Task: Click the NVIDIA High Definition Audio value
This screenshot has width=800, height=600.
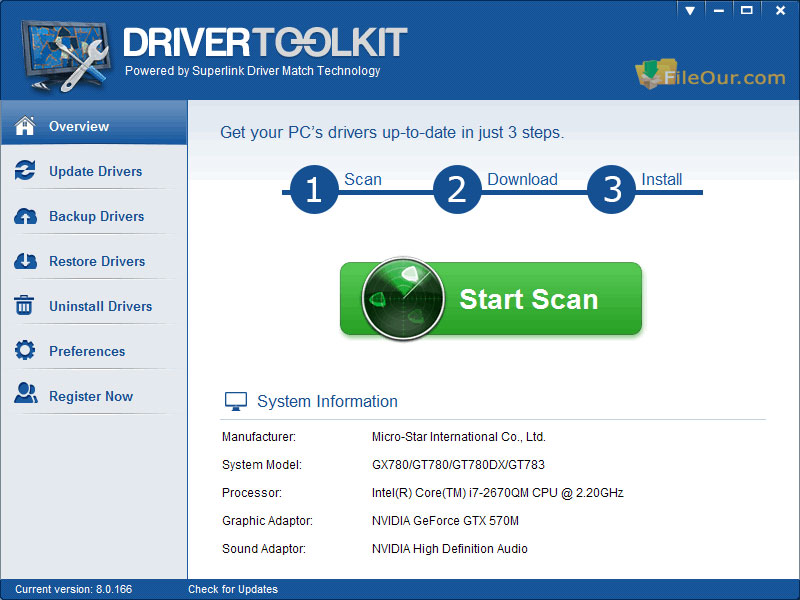Action: pyautogui.click(x=449, y=549)
